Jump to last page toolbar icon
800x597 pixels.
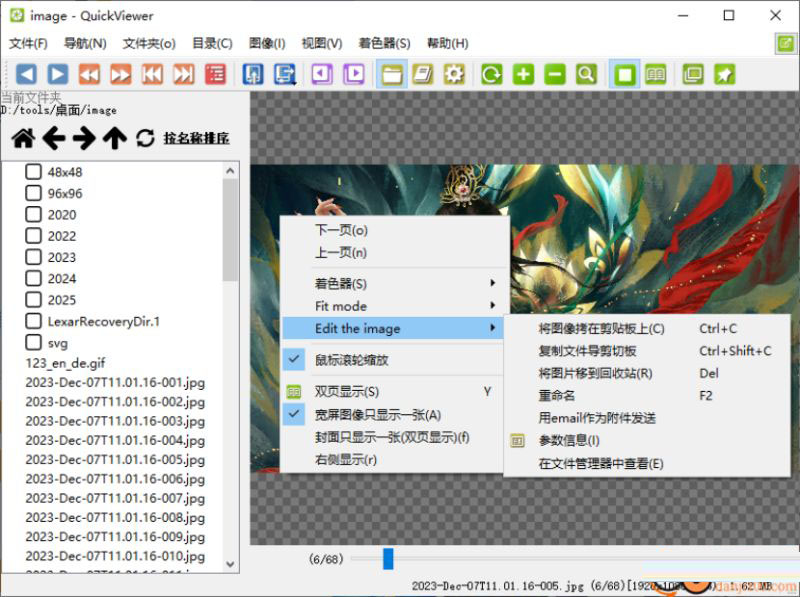[x=184, y=74]
